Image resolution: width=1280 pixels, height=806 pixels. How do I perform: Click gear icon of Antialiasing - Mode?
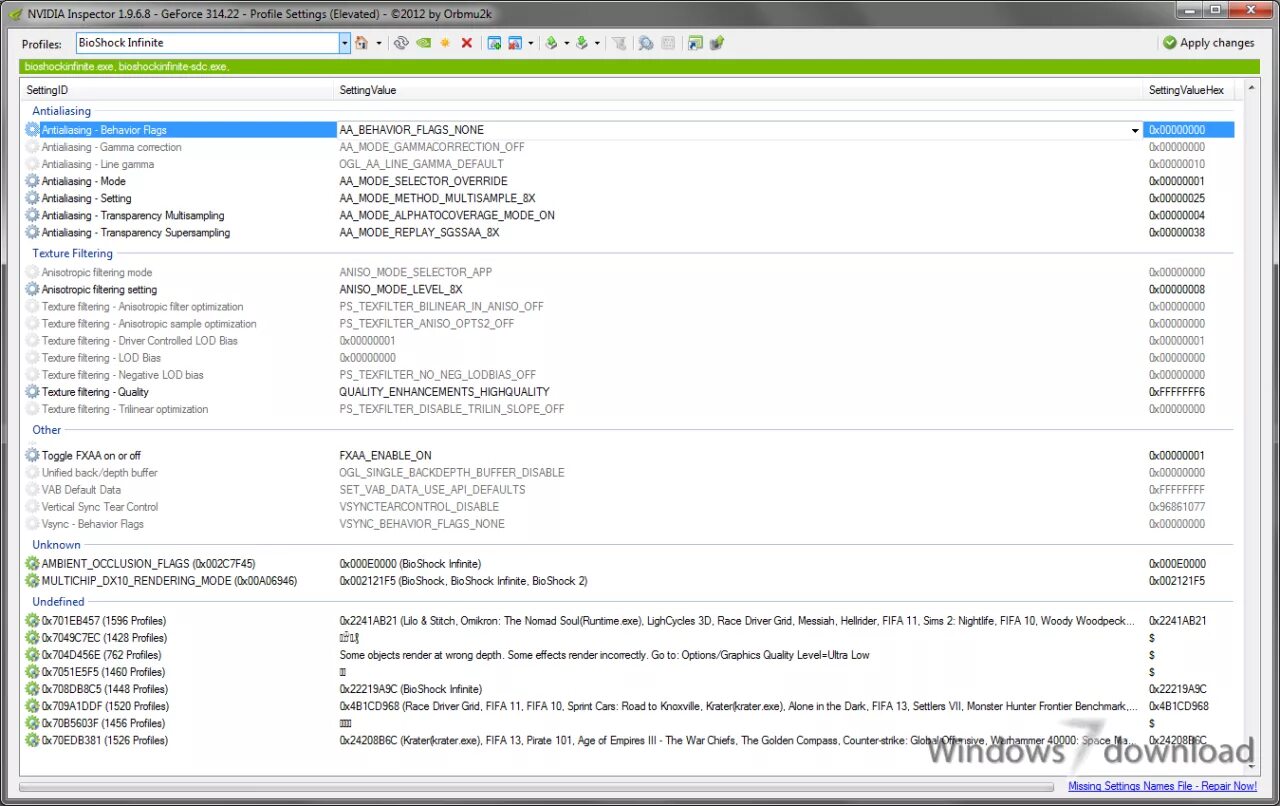click(33, 181)
